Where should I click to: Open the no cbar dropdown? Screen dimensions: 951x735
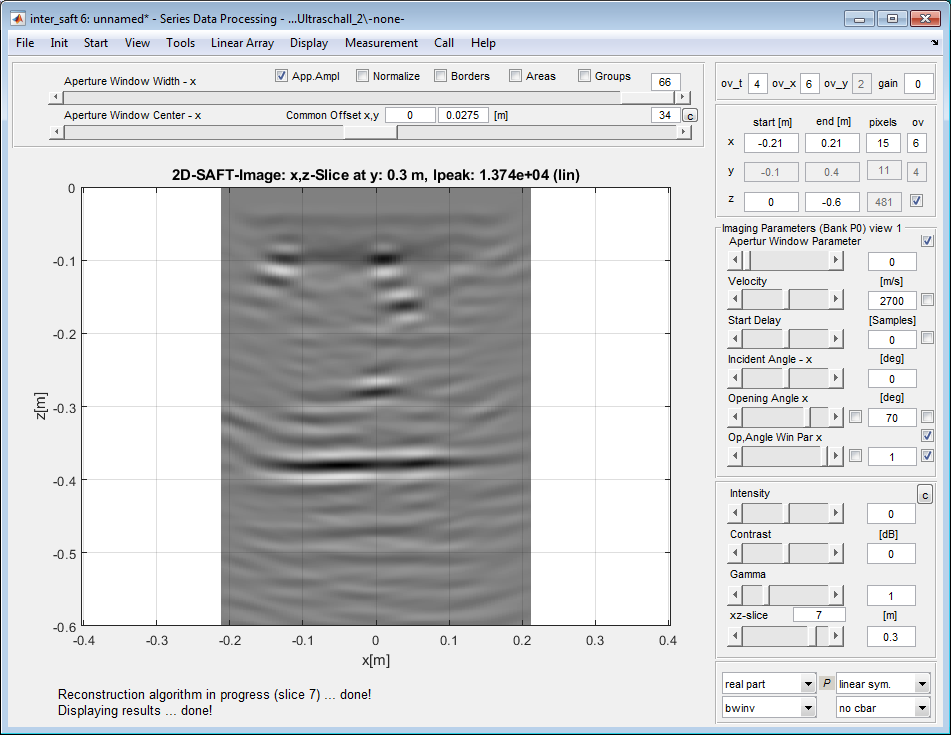click(x=882, y=708)
